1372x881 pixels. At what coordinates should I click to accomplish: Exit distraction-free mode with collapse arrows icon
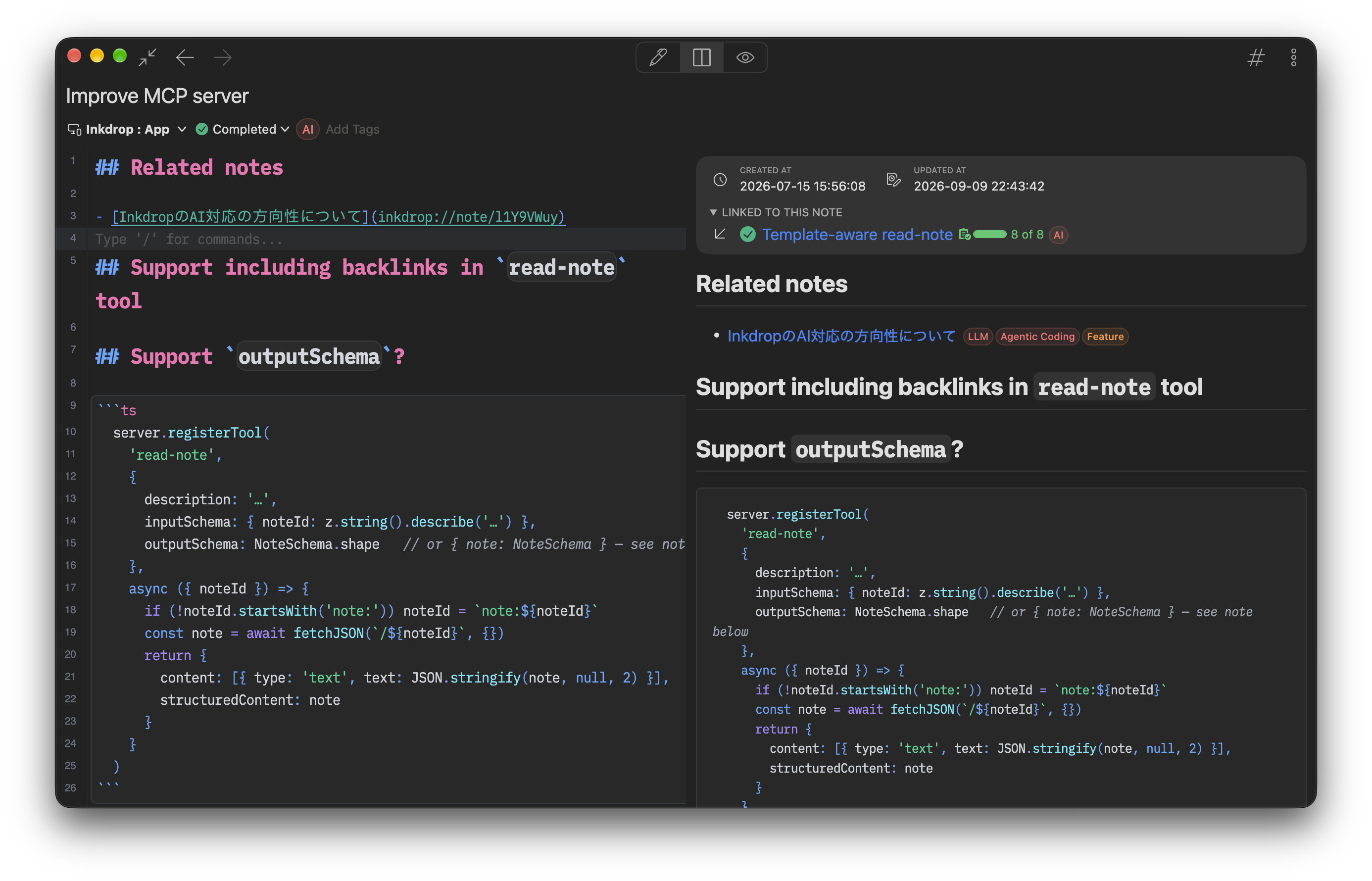point(147,57)
